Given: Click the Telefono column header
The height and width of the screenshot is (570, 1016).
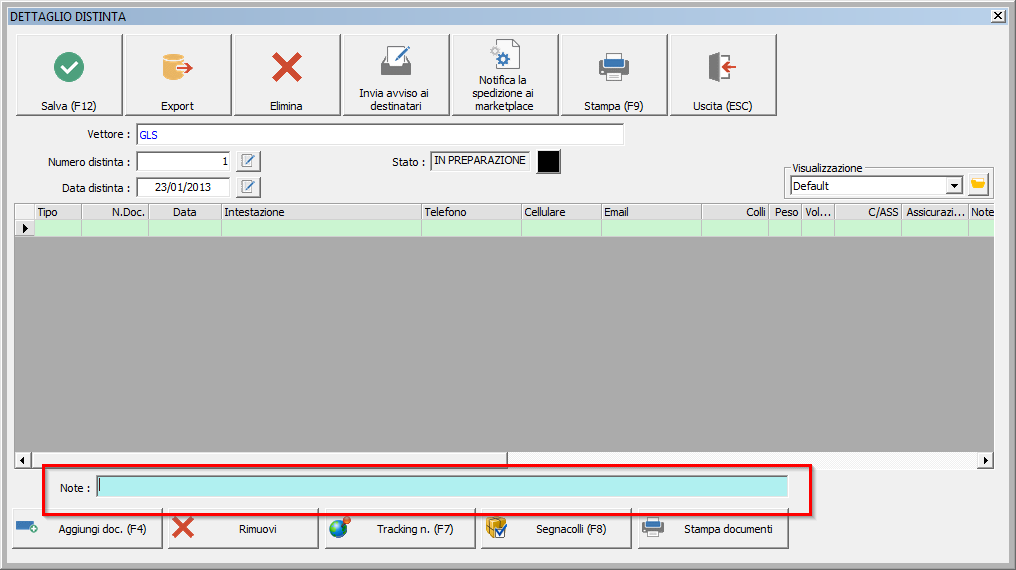Looking at the screenshot, I should [471, 212].
